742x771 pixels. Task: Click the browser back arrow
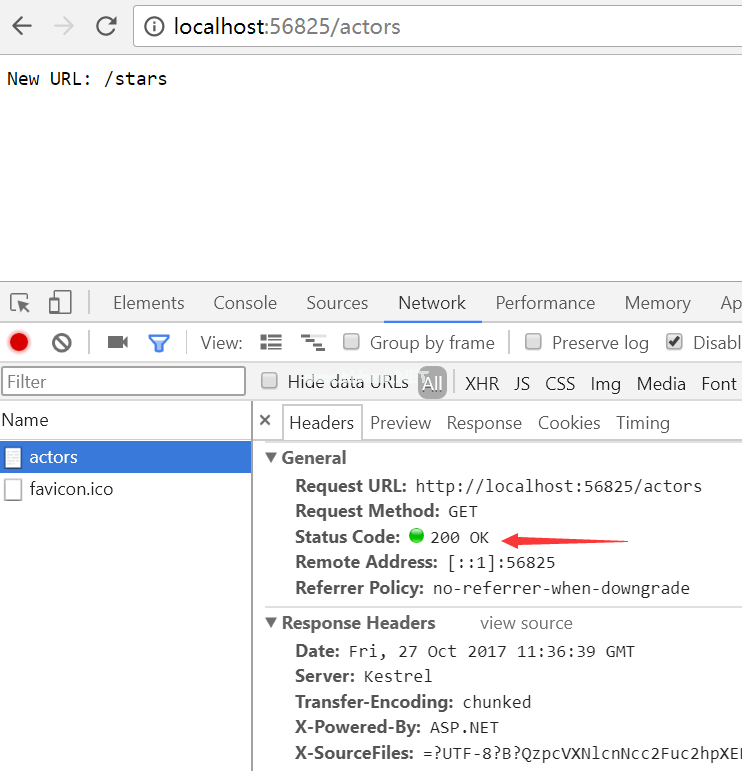pos(21,26)
